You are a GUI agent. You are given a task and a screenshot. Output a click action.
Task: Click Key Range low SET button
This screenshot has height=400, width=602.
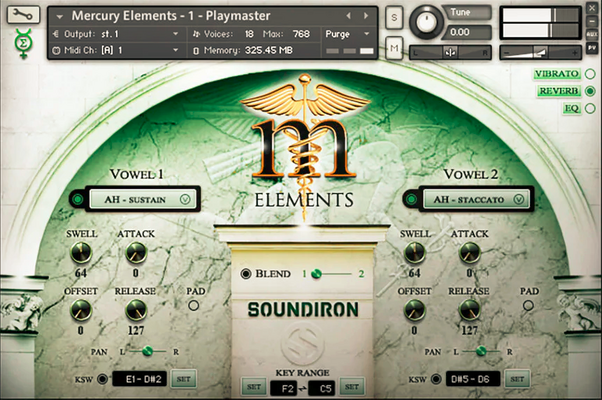(x=254, y=387)
